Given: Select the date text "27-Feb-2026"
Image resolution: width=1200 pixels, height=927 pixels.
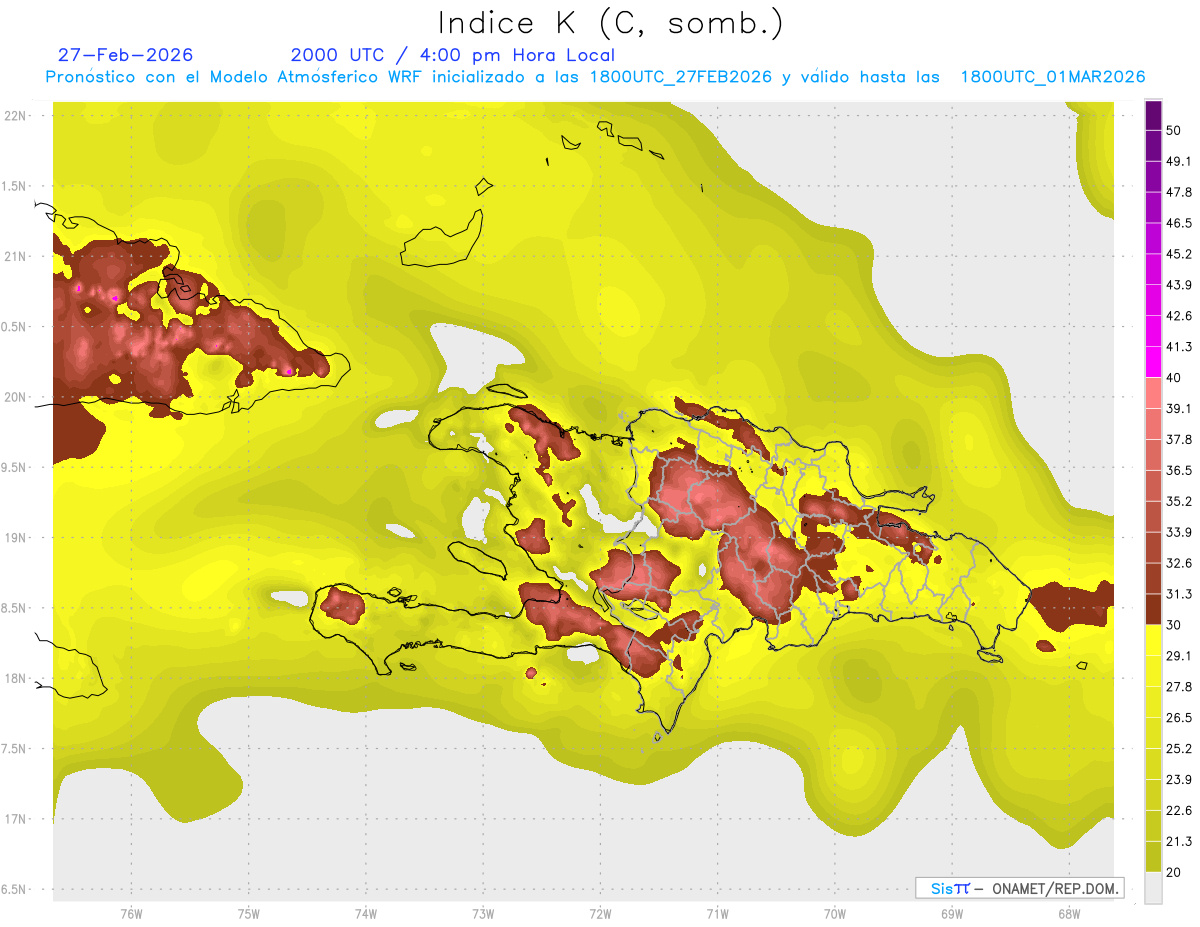Looking at the screenshot, I should pos(125,55).
